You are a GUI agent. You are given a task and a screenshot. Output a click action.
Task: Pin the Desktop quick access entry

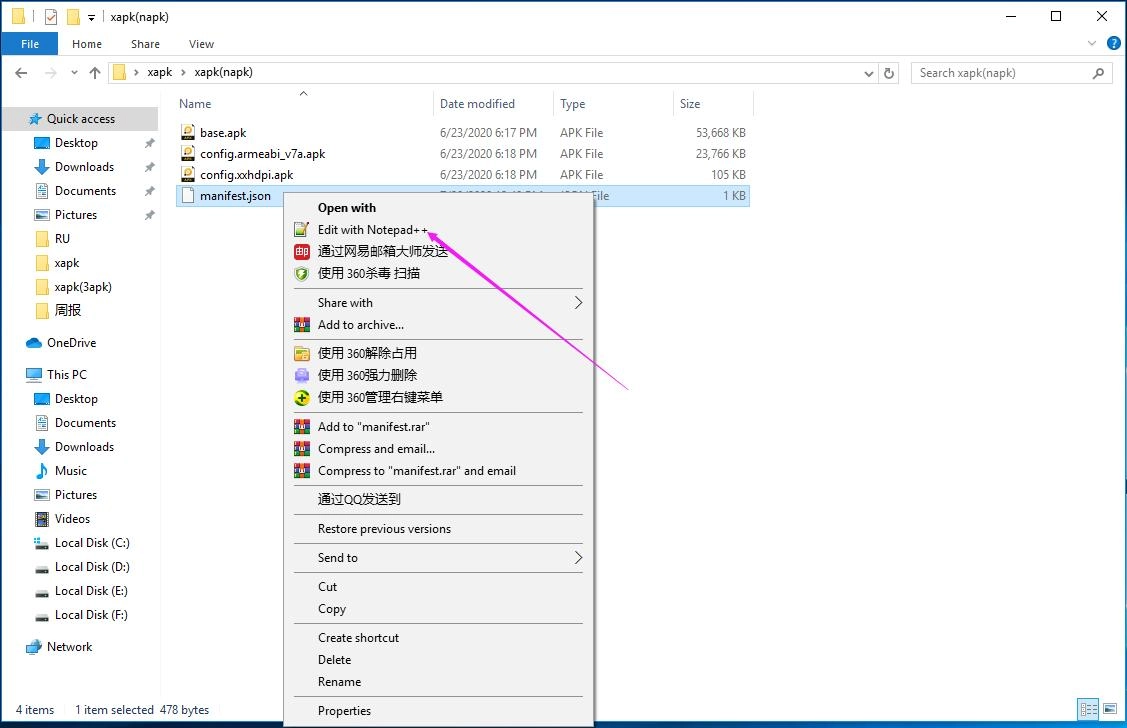[x=148, y=142]
